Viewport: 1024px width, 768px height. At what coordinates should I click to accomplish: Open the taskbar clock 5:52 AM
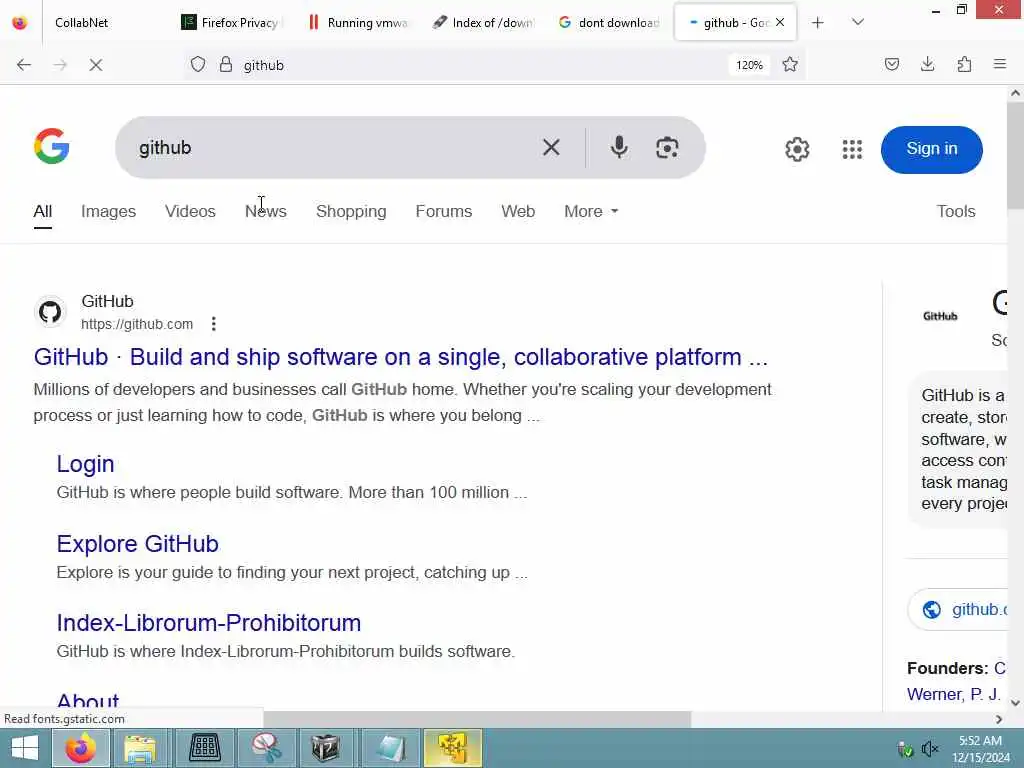tap(980, 749)
